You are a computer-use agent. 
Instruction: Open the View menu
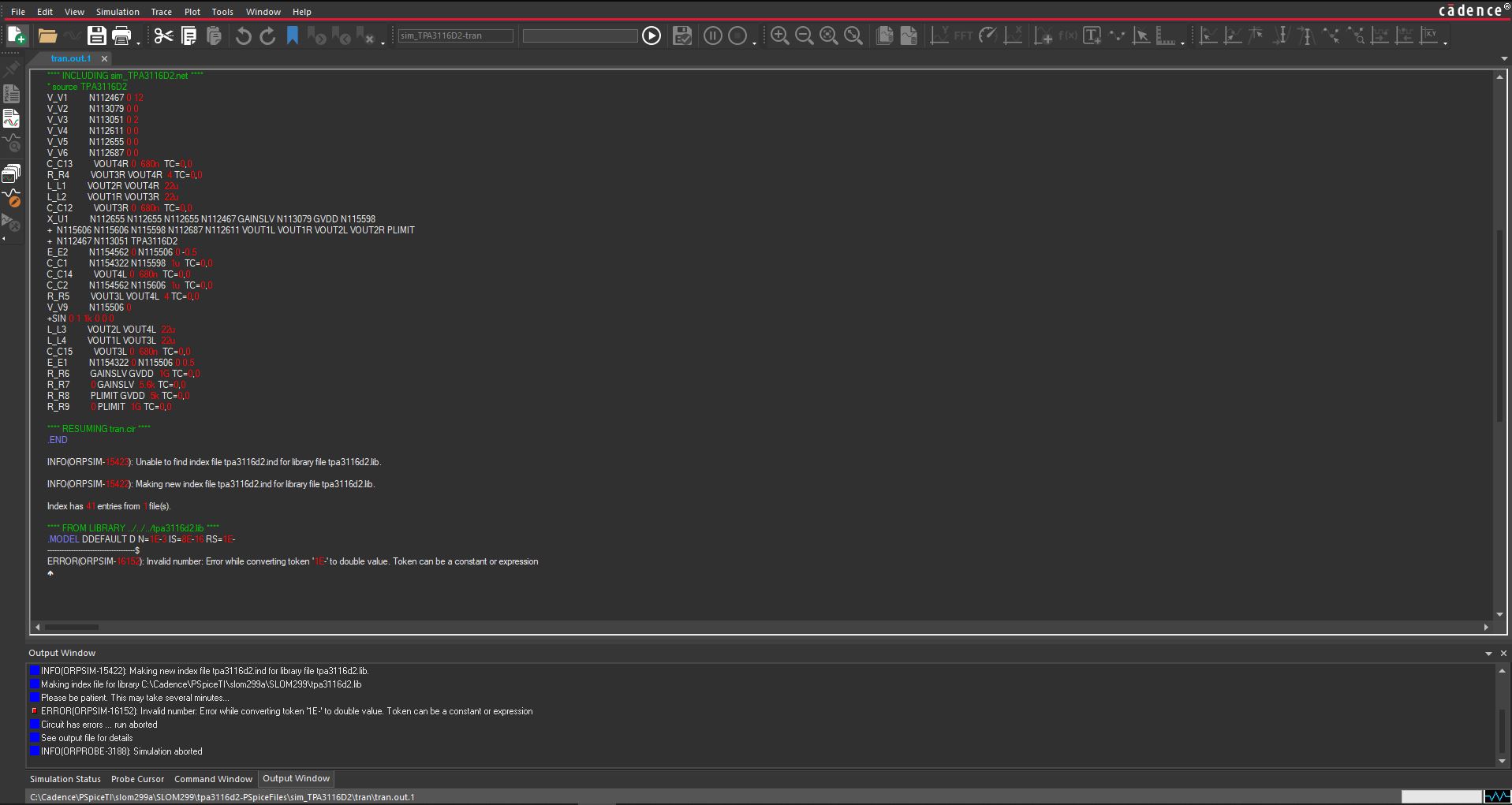tap(74, 12)
